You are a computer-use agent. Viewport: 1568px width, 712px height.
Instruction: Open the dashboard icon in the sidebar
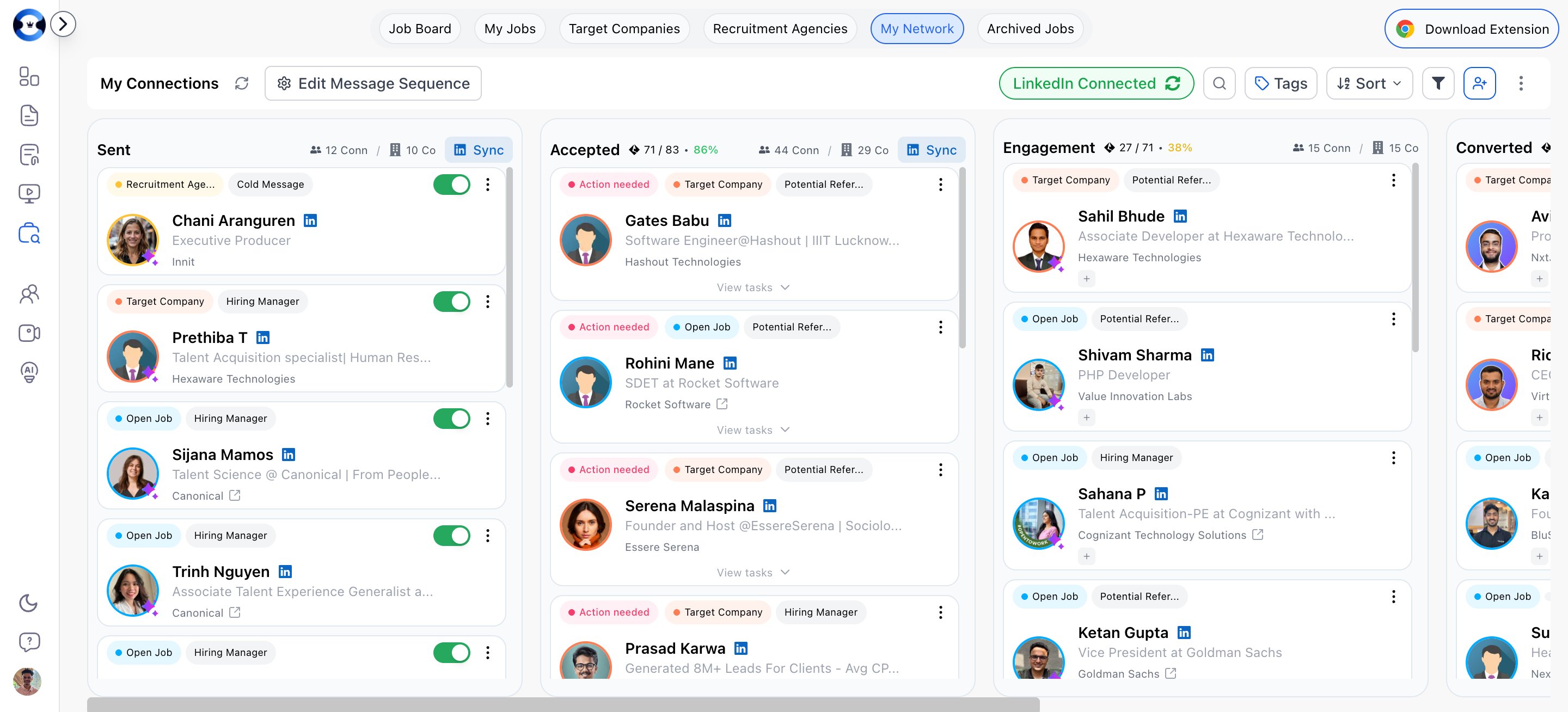[x=29, y=77]
